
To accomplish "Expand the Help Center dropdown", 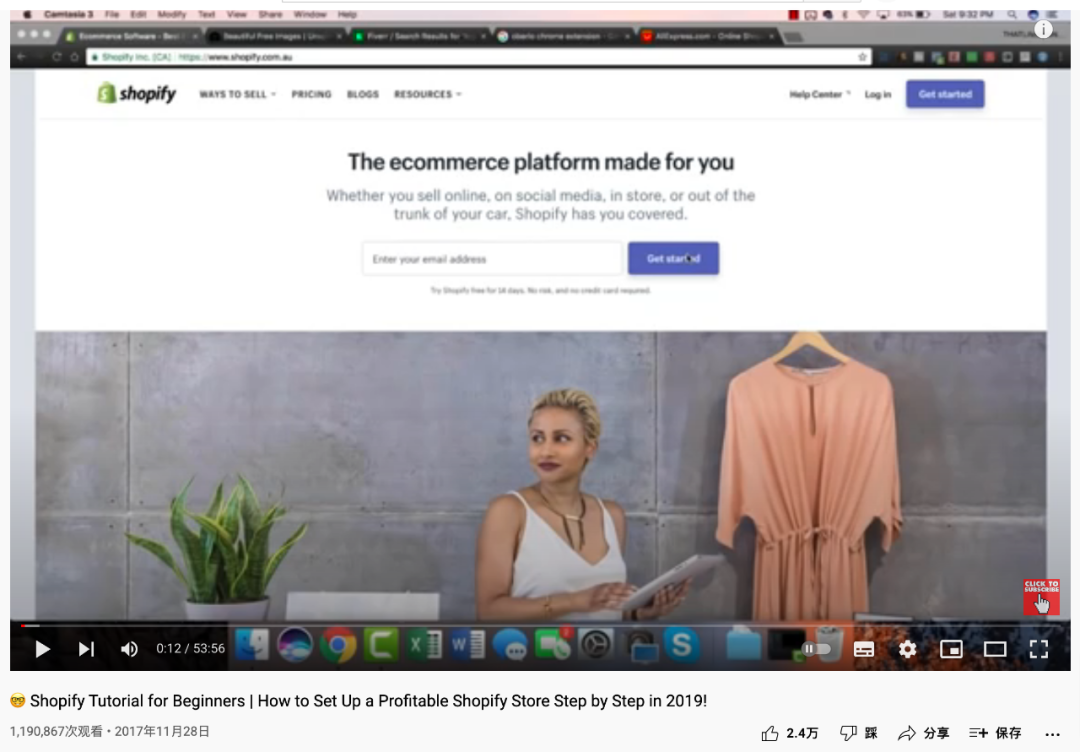I will click(x=820, y=94).
